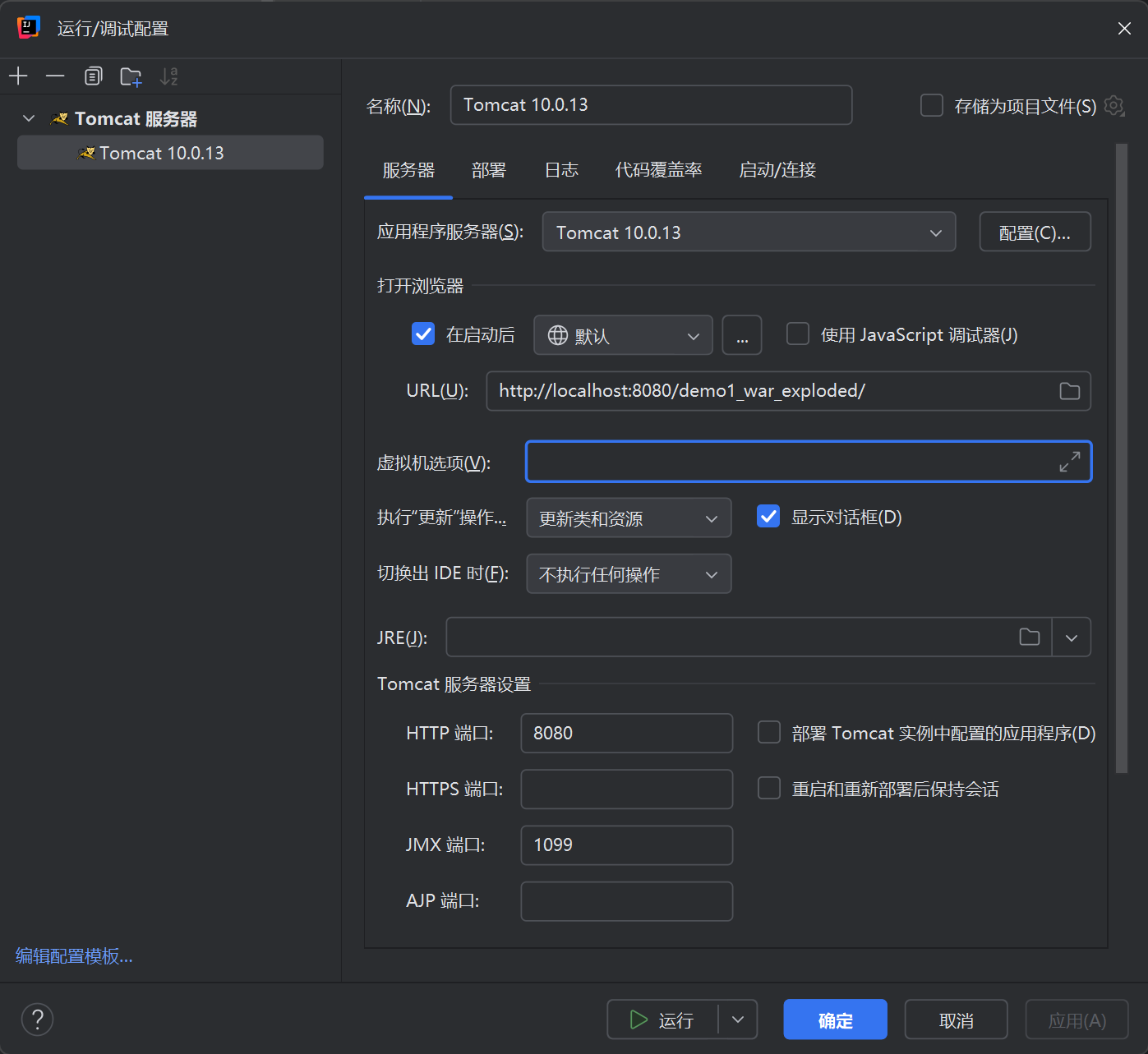The image size is (1148, 1054).
Task: Open 更新类和资源 dropdown
Action: (629, 518)
